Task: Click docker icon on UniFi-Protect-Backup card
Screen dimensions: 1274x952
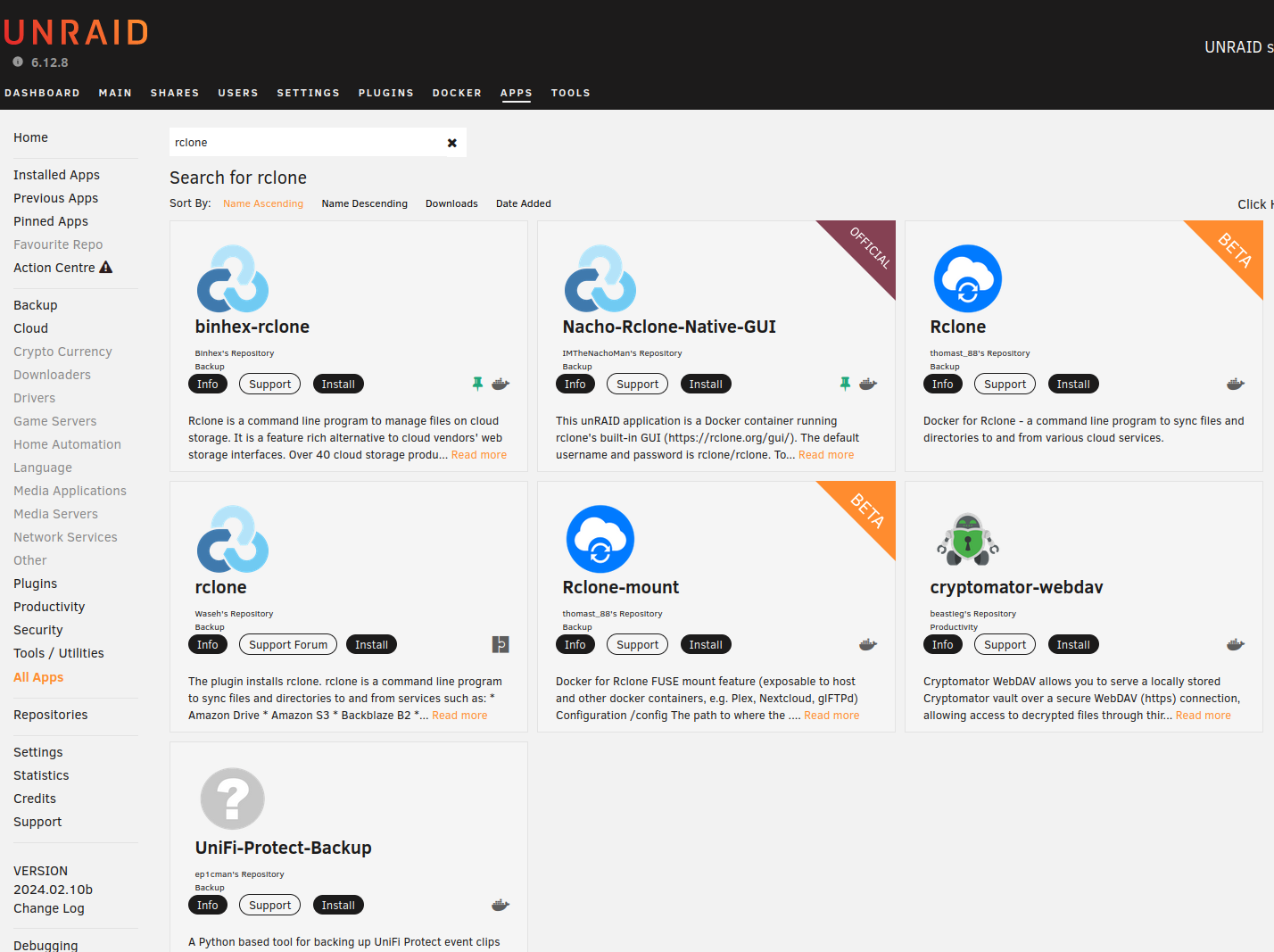Action: 500,905
